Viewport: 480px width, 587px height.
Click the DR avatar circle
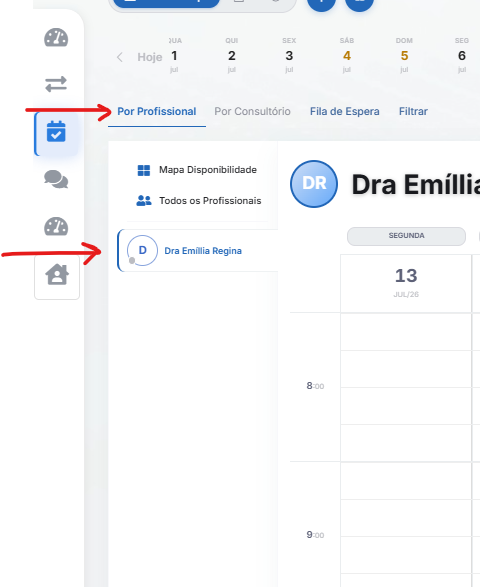pyautogui.click(x=314, y=184)
